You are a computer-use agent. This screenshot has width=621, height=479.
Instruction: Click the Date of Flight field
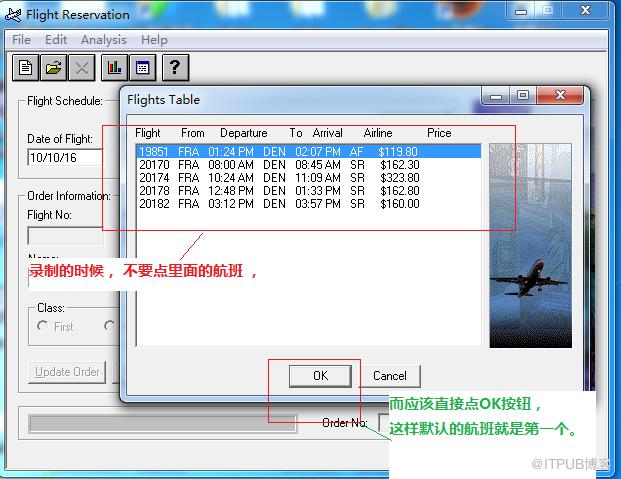tap(65, 157)
